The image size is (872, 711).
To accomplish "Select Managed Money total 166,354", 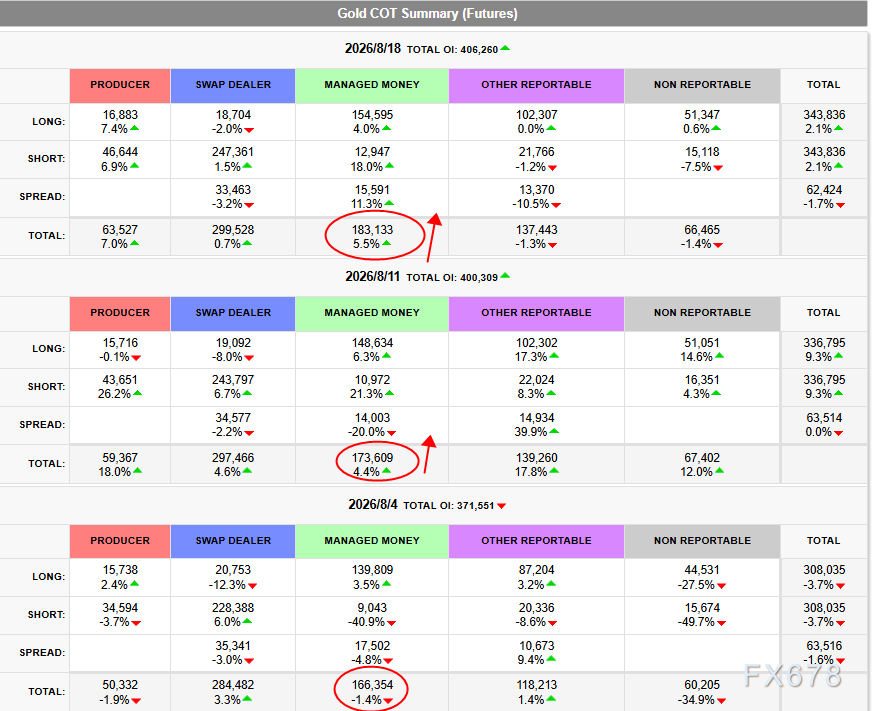I will tap(372, 685).
